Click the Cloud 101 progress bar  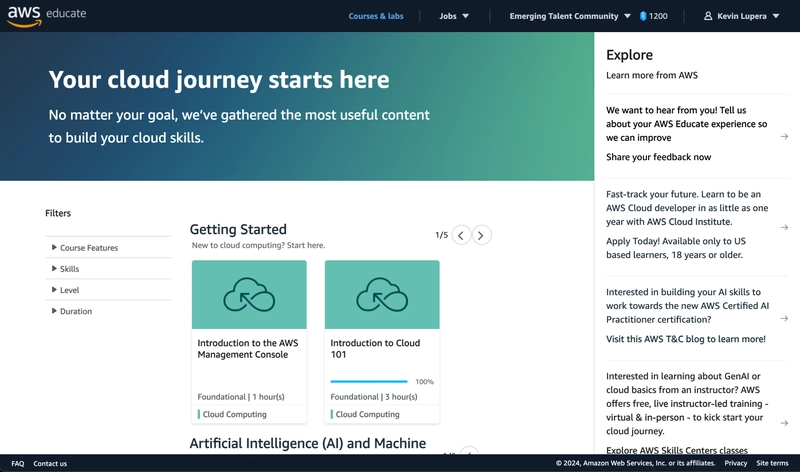coord(369,381)
